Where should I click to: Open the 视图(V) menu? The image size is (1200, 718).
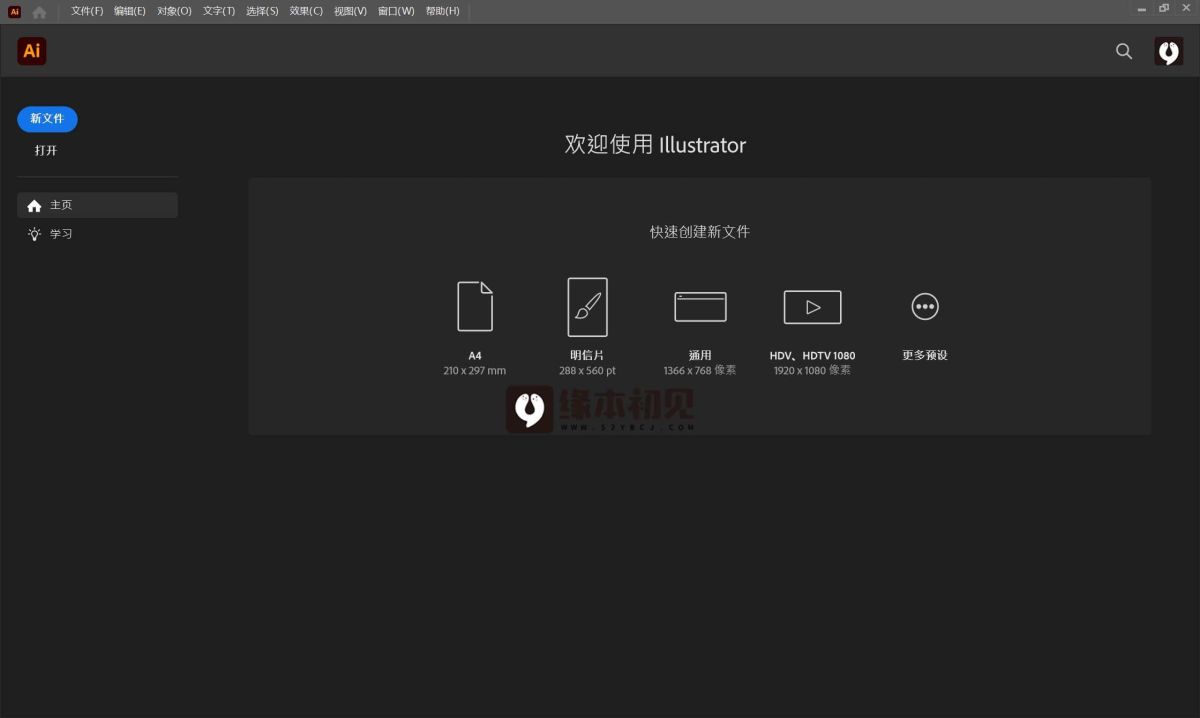click(350, 11)
